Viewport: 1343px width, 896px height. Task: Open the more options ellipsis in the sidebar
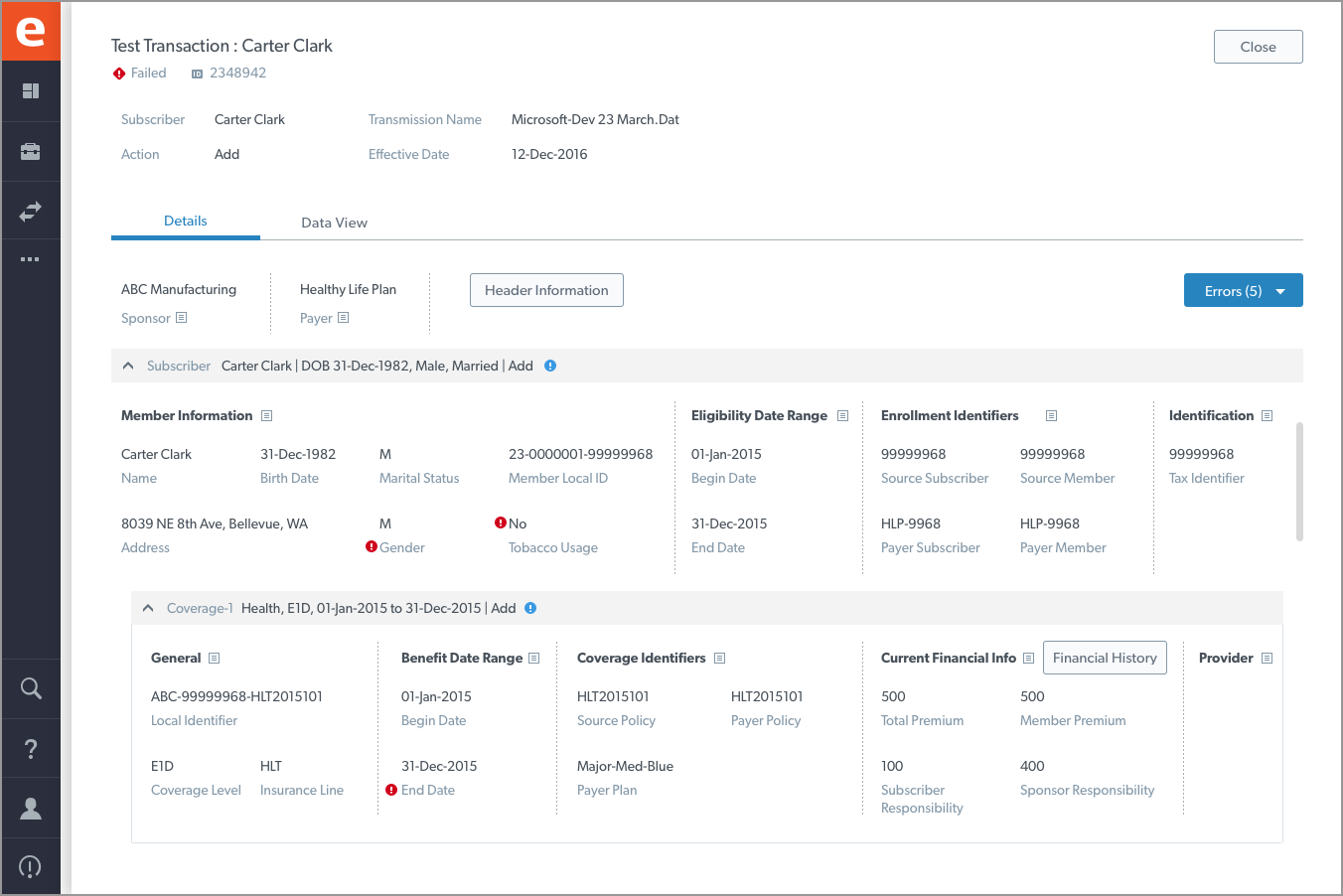pos(31,259)
